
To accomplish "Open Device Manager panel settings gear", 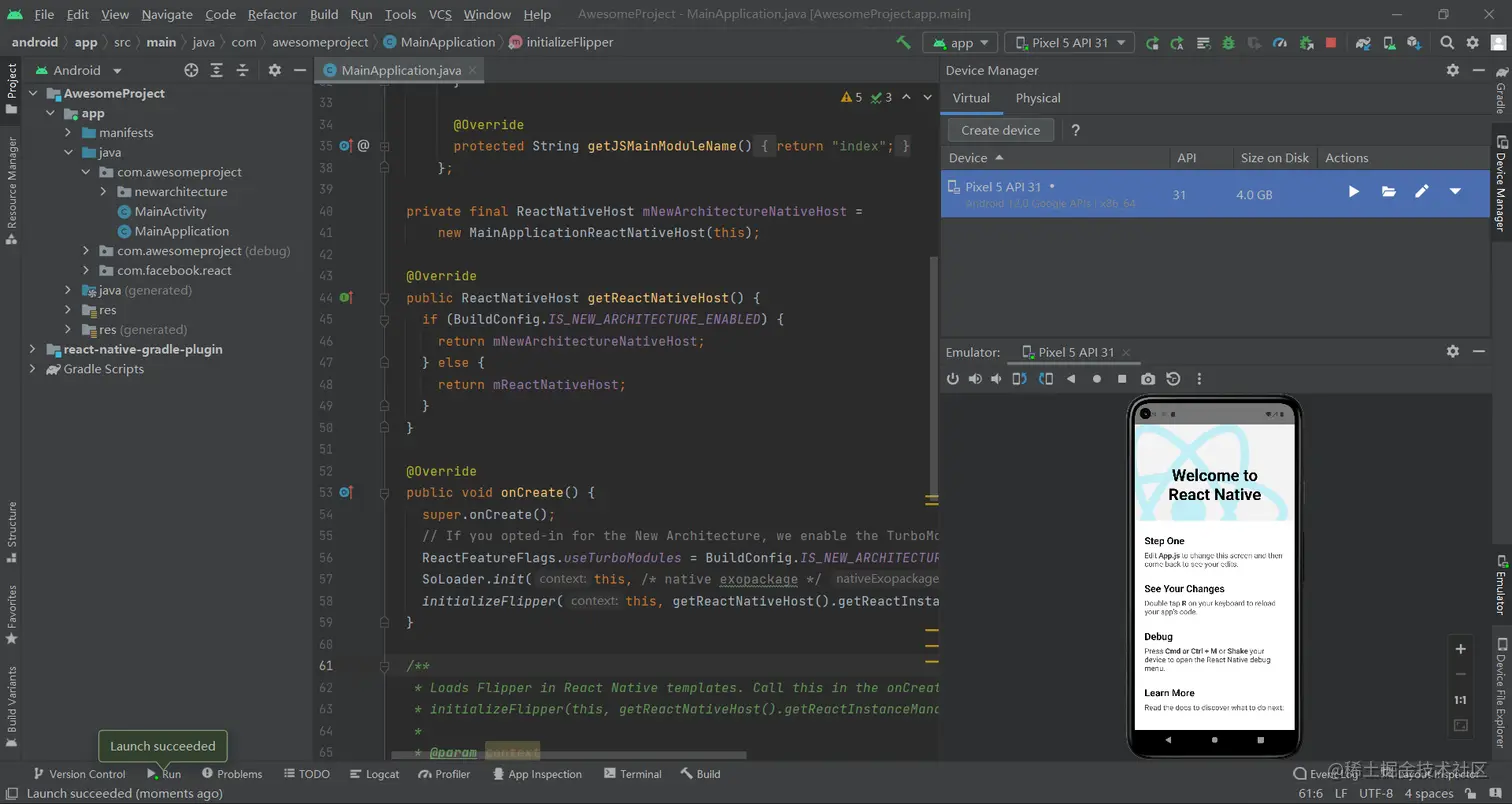I will pos(1453,70).
